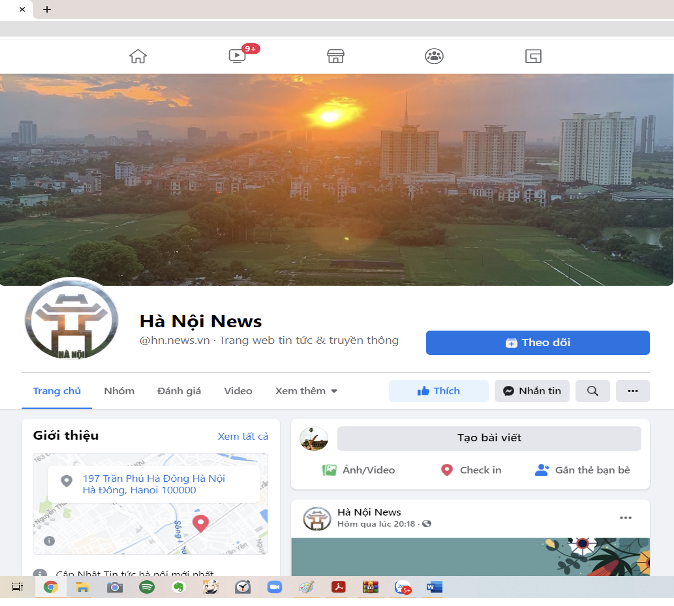674x606 pixels.
Task: Expand the Xem thêm dropdown
Action: (306, 391)
